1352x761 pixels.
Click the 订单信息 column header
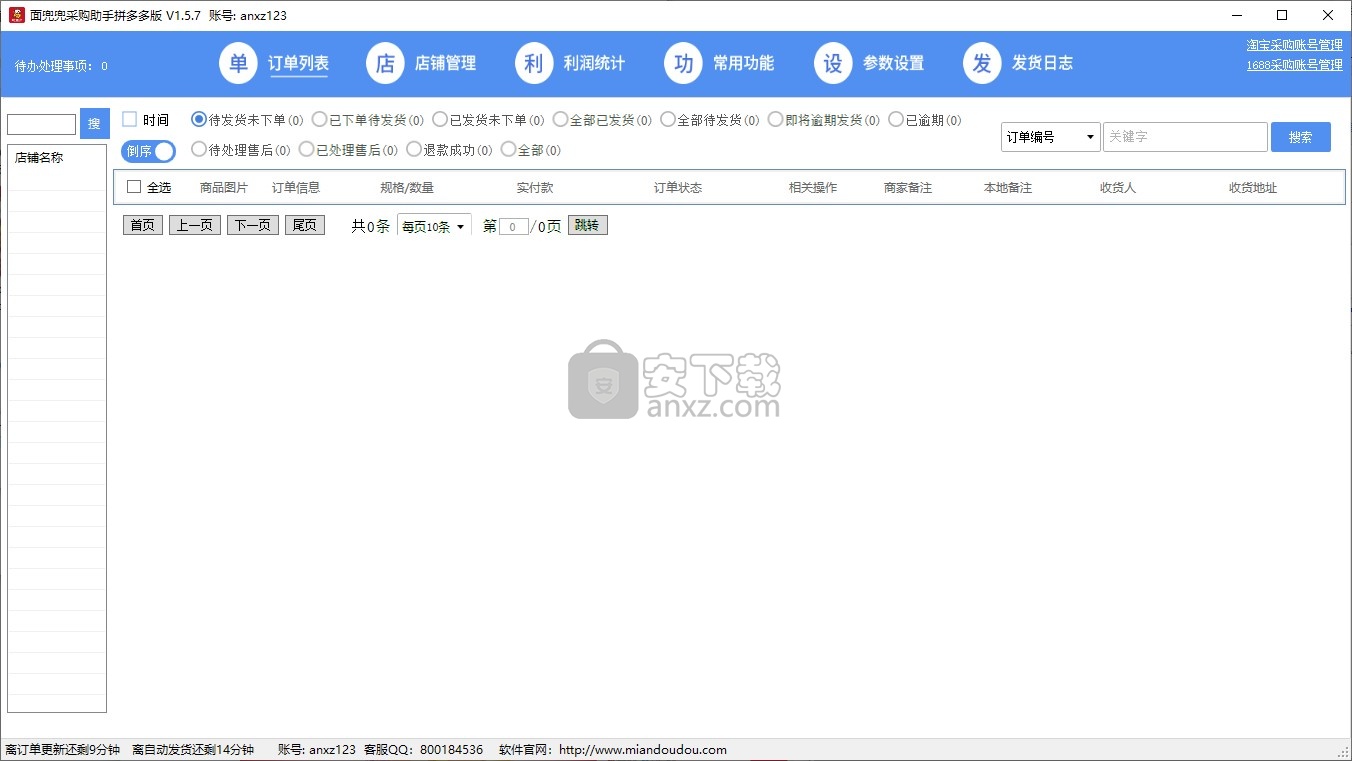coord(296,187)
